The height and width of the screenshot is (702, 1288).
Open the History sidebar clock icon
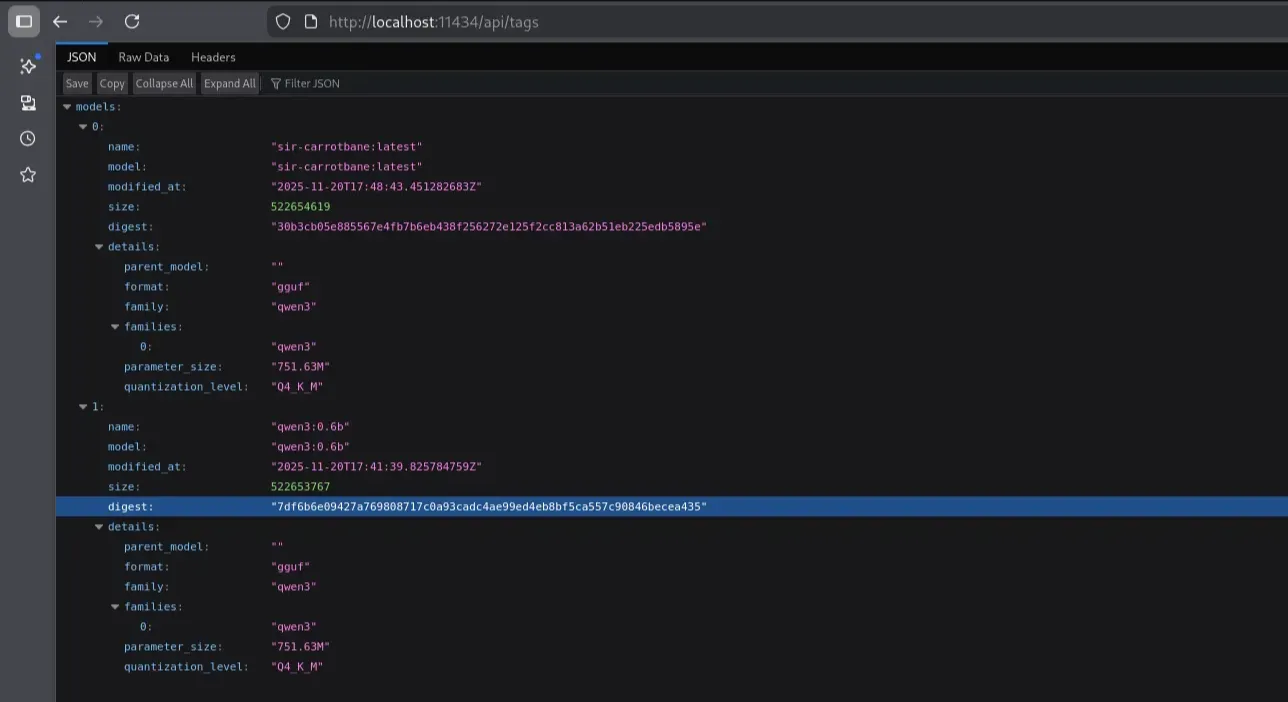pos(28,139)
